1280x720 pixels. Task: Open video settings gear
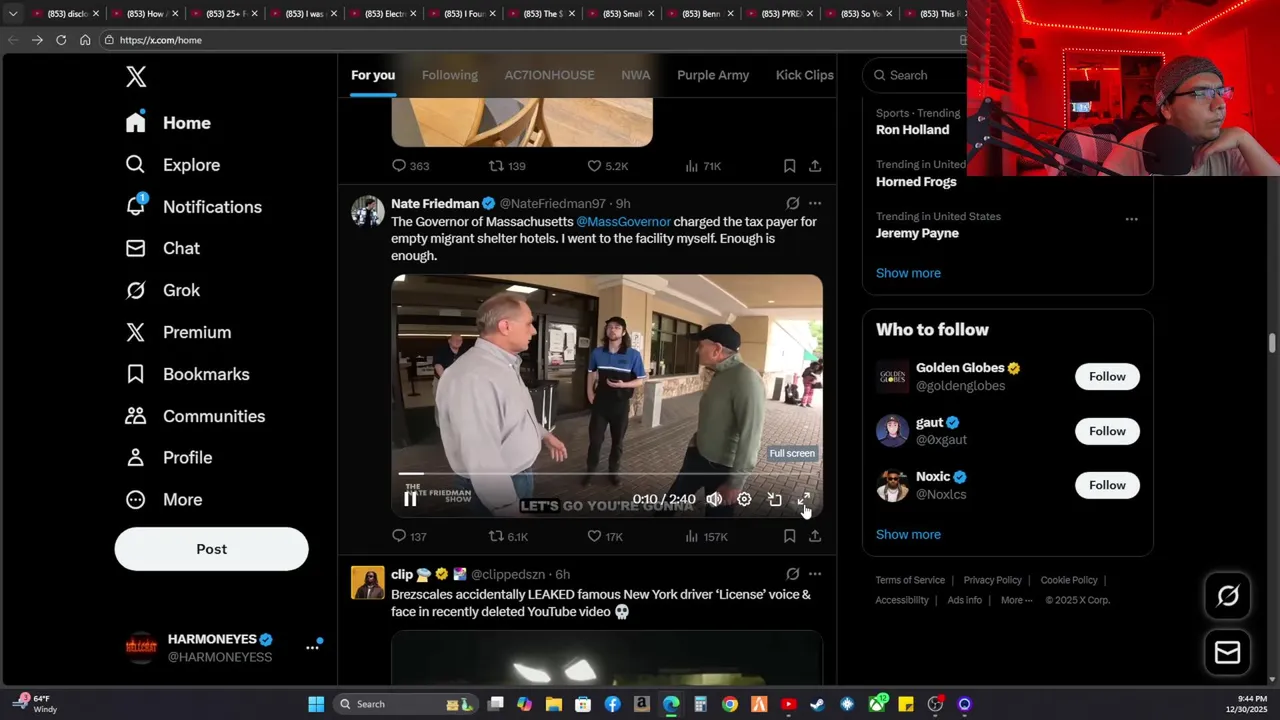744,499
